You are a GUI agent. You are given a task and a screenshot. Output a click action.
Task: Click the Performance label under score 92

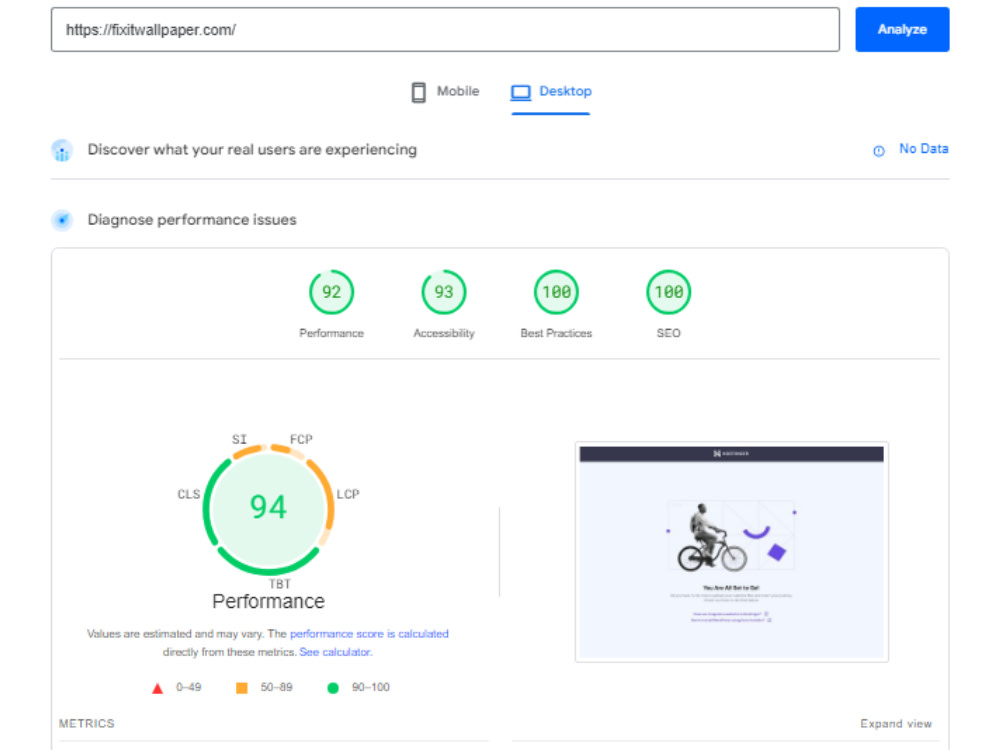pos(331,334)
